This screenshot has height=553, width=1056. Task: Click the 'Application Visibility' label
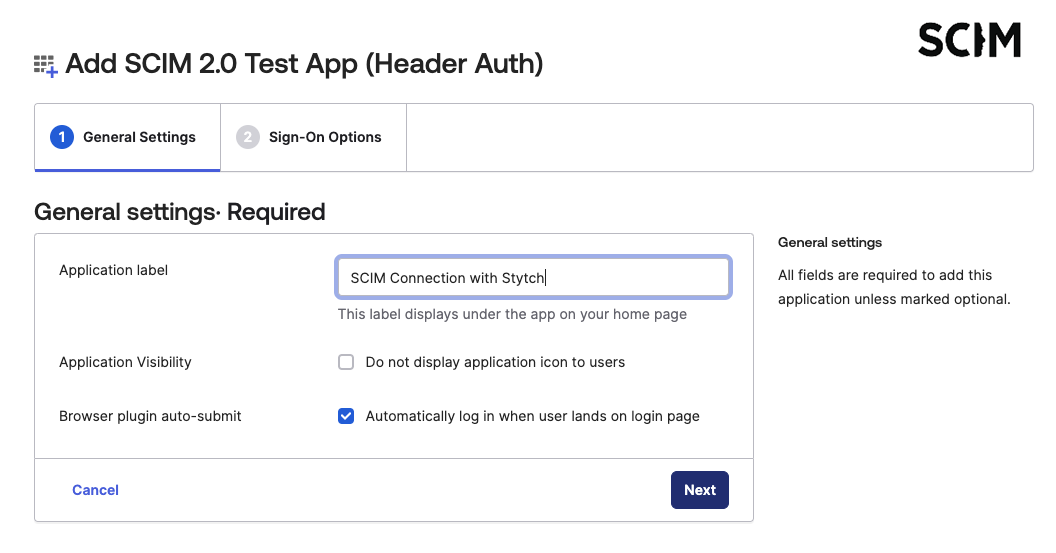[125, 362]
